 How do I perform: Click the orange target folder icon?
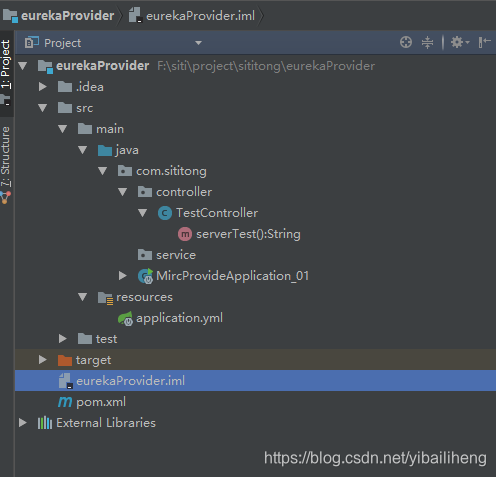pyautogui.click(x=65, y=360)
